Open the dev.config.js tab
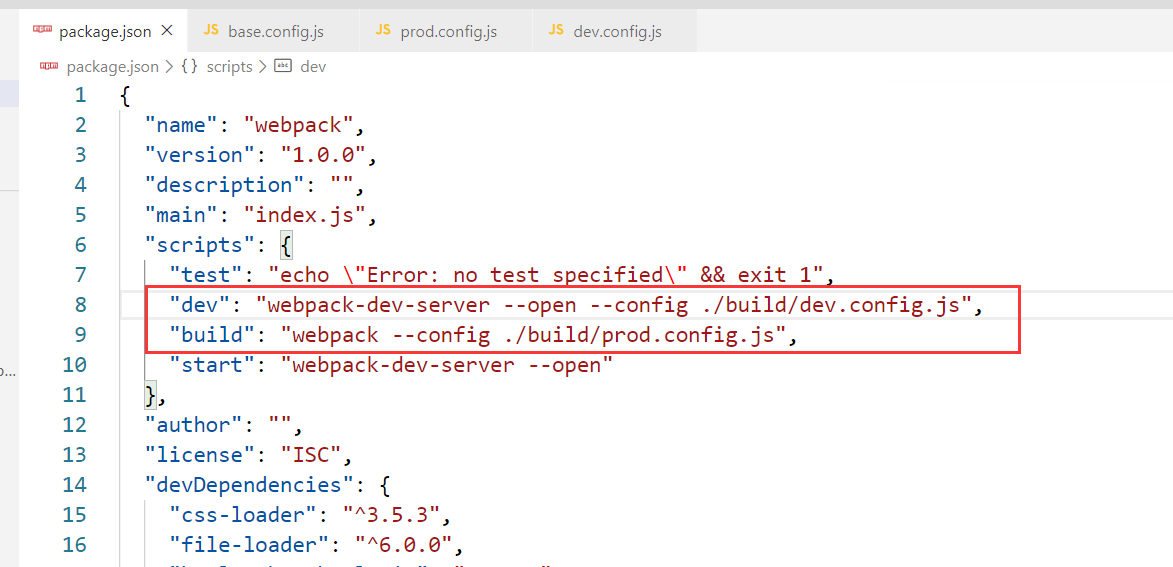Image resolution: width=1173 pixels, height=567 pixels. pyautogui.click(x=615, y=31)
